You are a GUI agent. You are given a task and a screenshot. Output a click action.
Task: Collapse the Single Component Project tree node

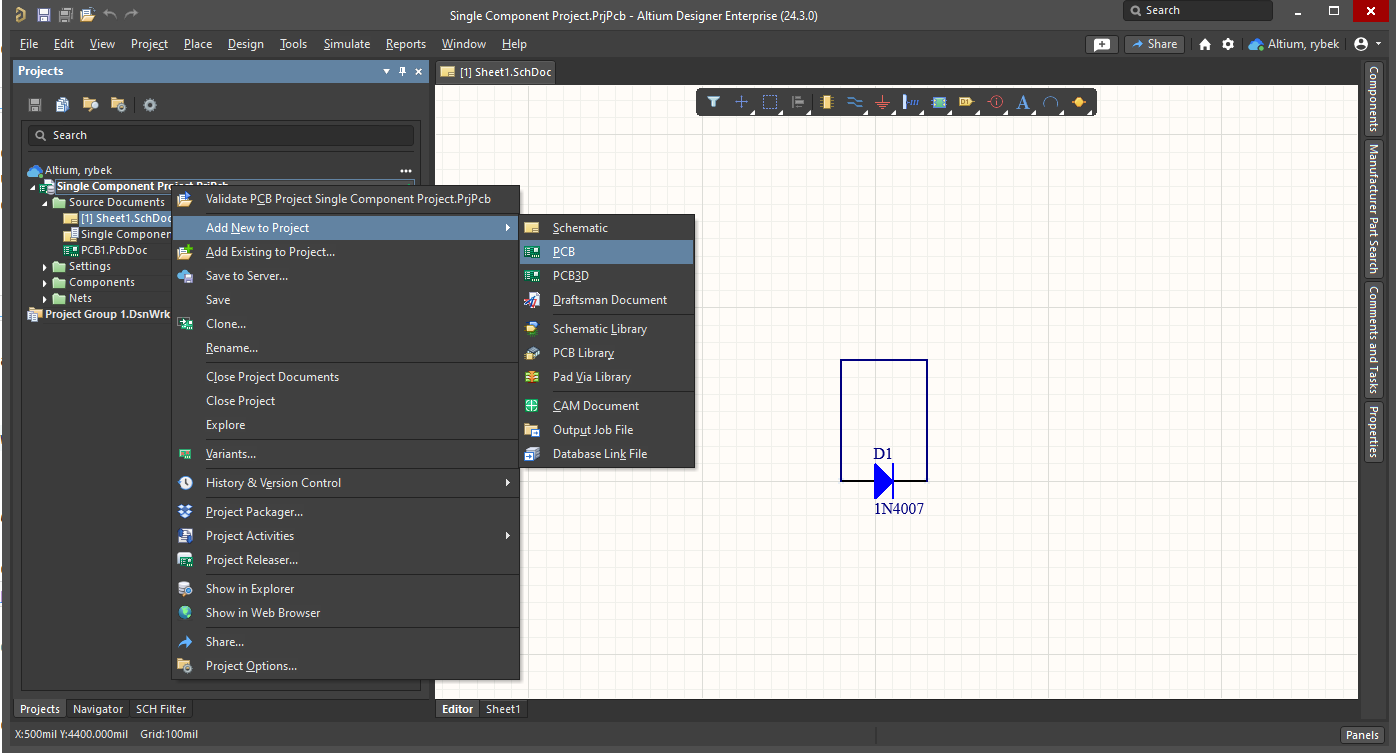(32, 187)
